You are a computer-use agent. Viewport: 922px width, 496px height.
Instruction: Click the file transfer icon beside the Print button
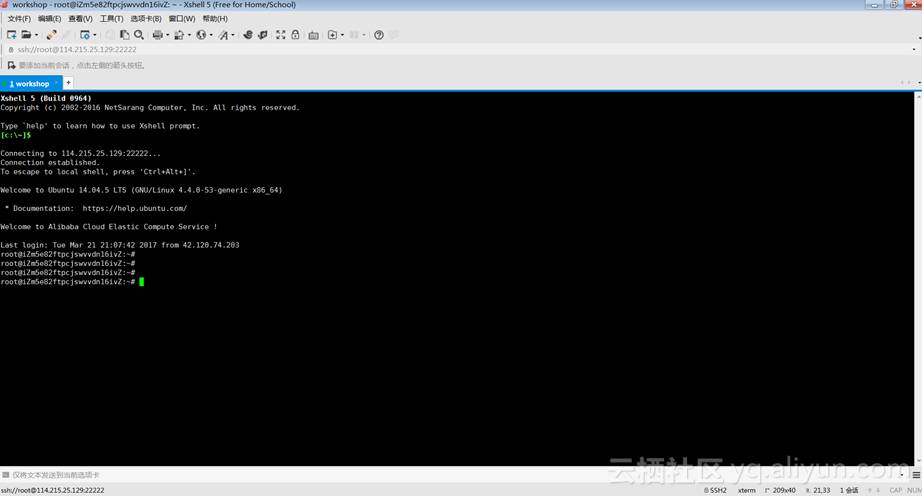tap(179, 35)
